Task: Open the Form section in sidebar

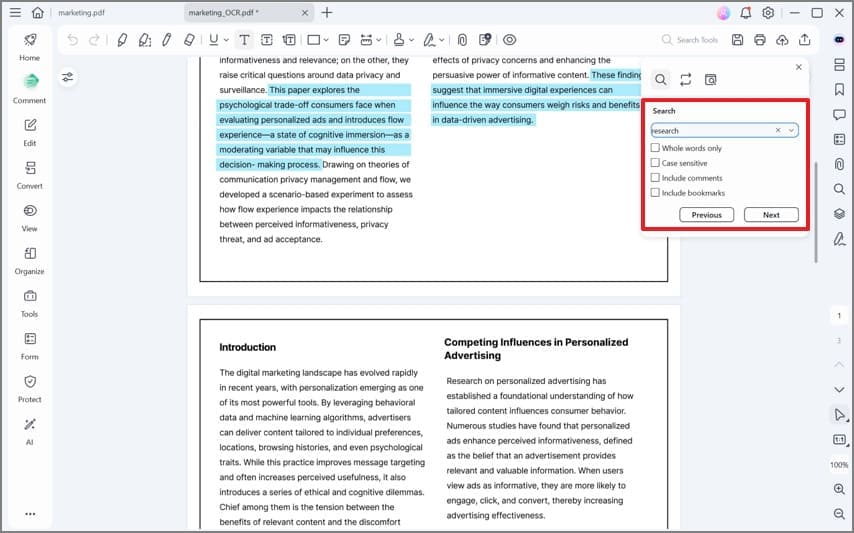Action: [30, 346]
